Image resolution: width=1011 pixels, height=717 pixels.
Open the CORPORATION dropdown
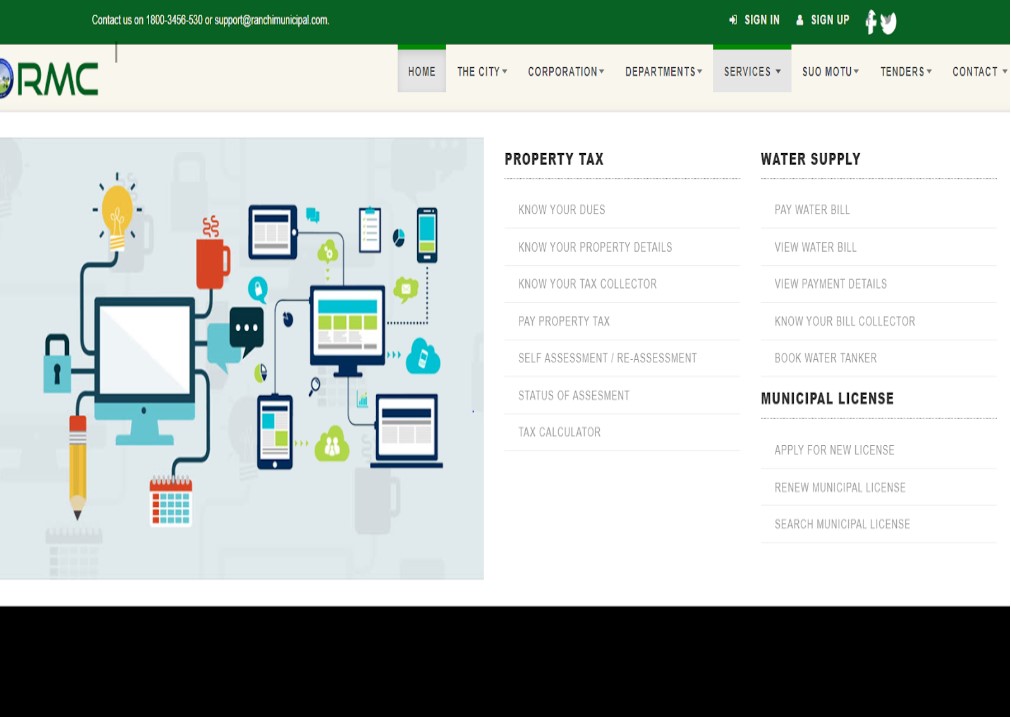[x=565, y=71]
